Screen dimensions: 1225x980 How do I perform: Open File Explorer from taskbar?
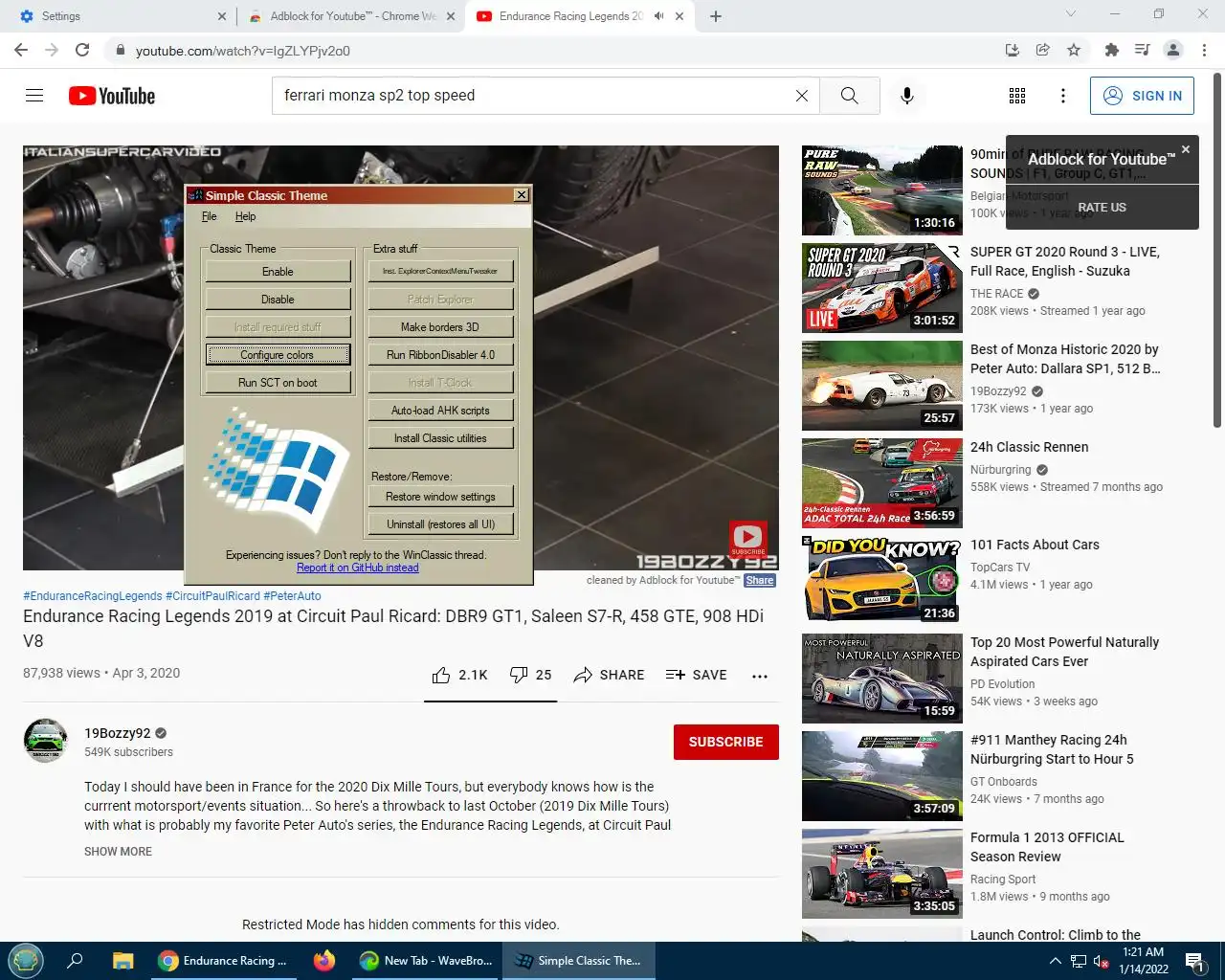[122, 961]
